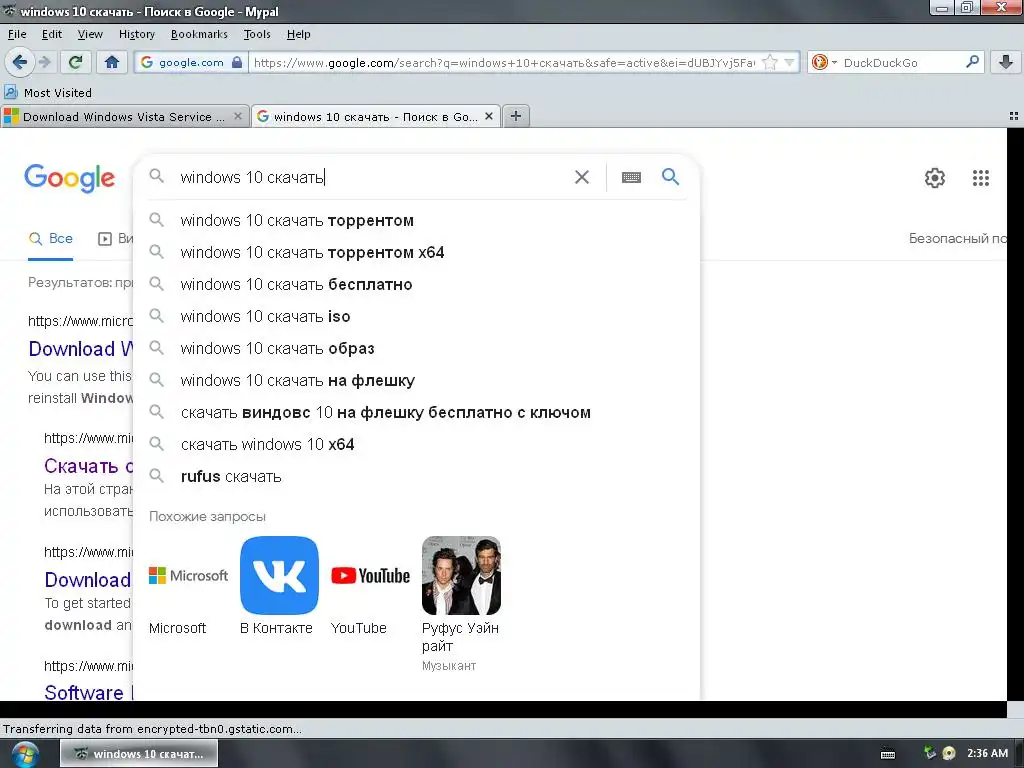The width and height of the screenshot is (1024, 768).
Task: Click the В Контакте VK logo thumbnail
Action: point(280,575)
